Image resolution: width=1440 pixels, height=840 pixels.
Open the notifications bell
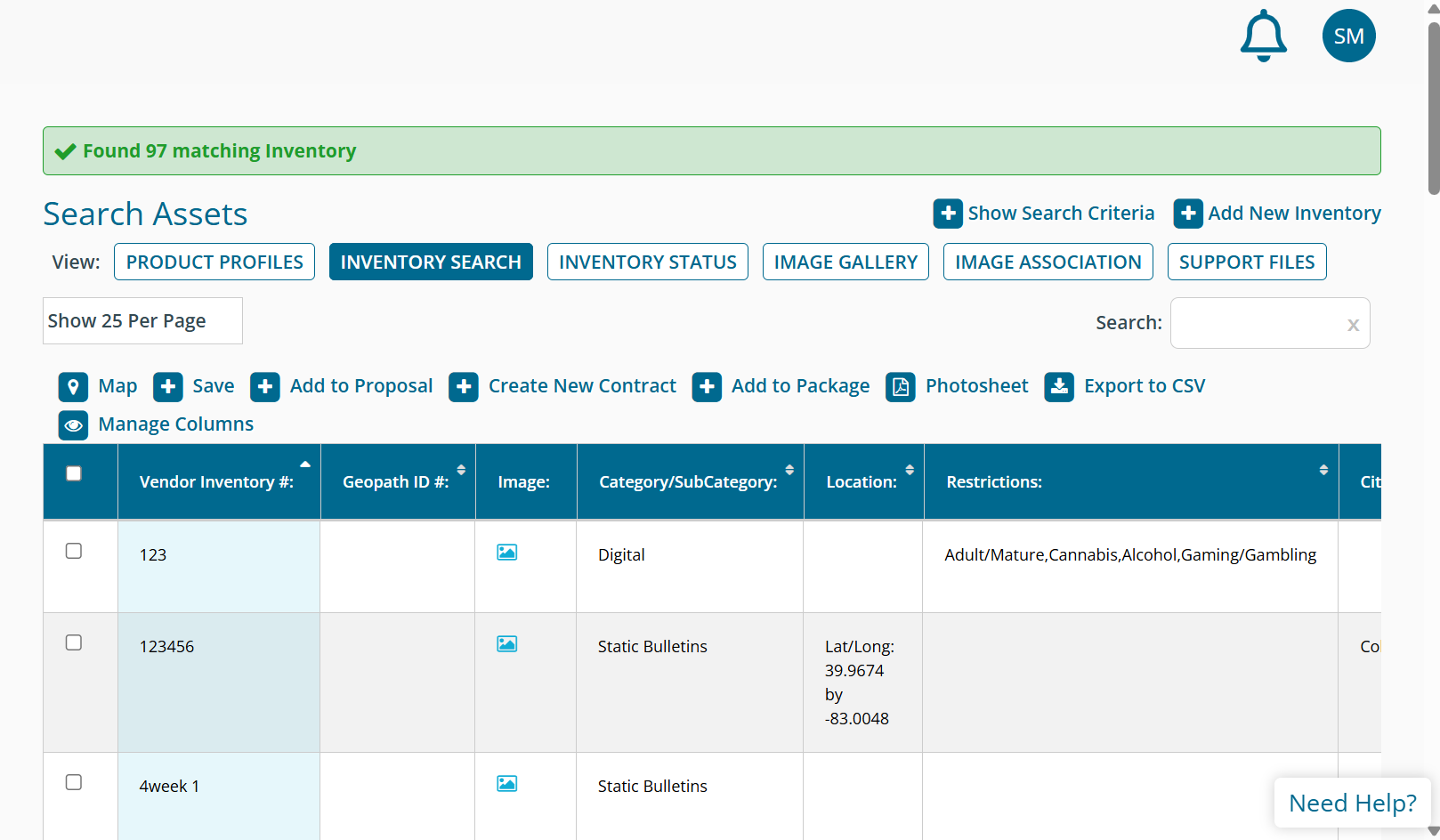(1263, 36)
